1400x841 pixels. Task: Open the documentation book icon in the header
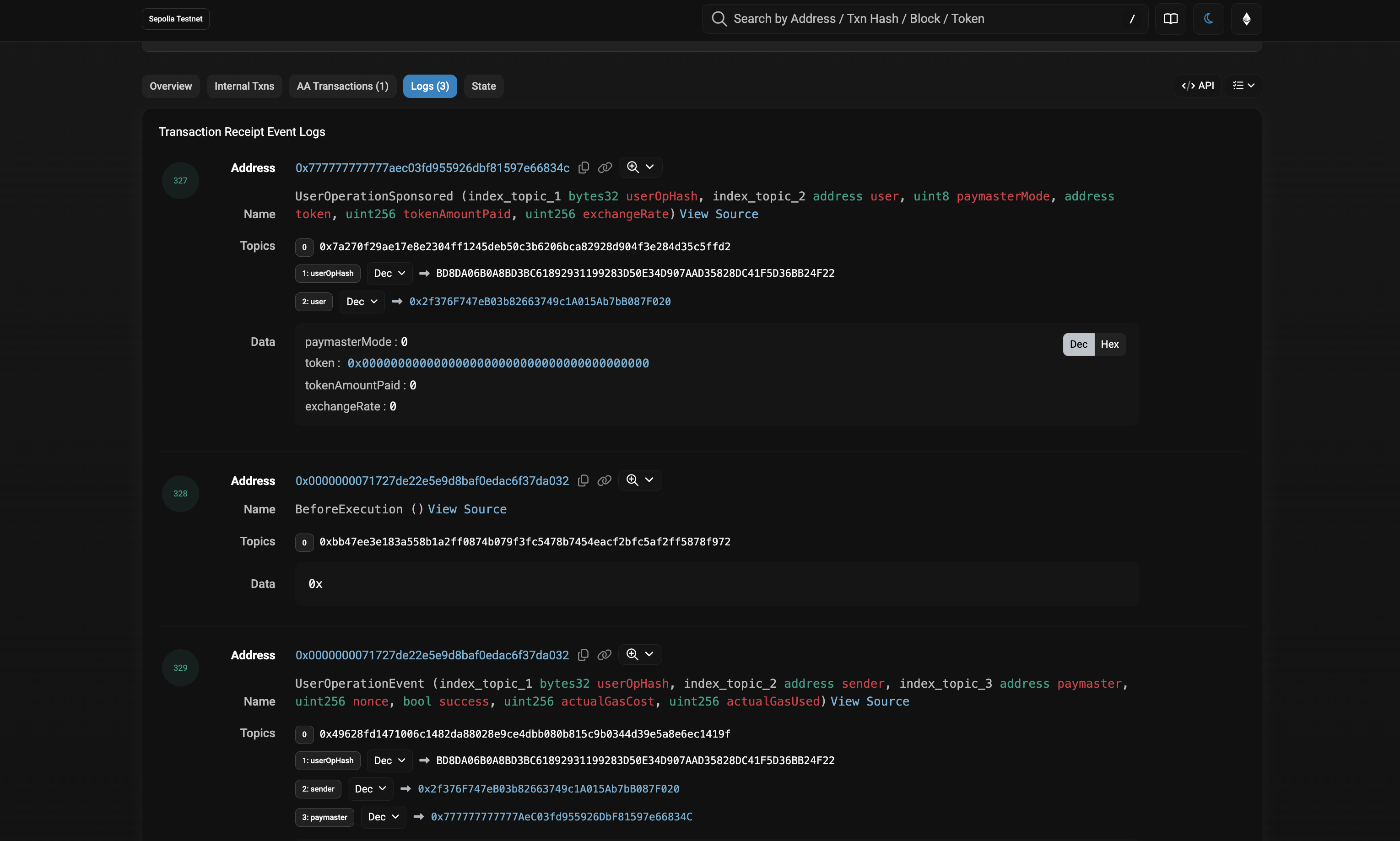[1170, 19]
